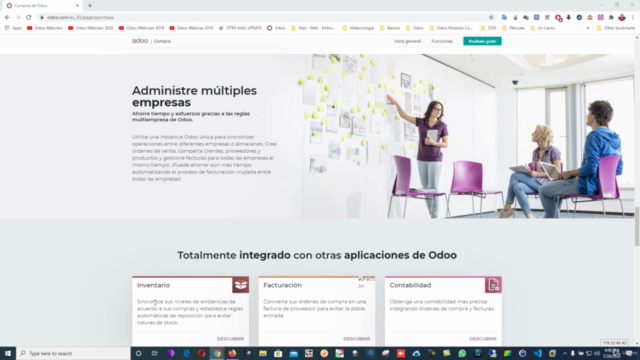Open the DOII bookmarks folder

click(488, 28)
